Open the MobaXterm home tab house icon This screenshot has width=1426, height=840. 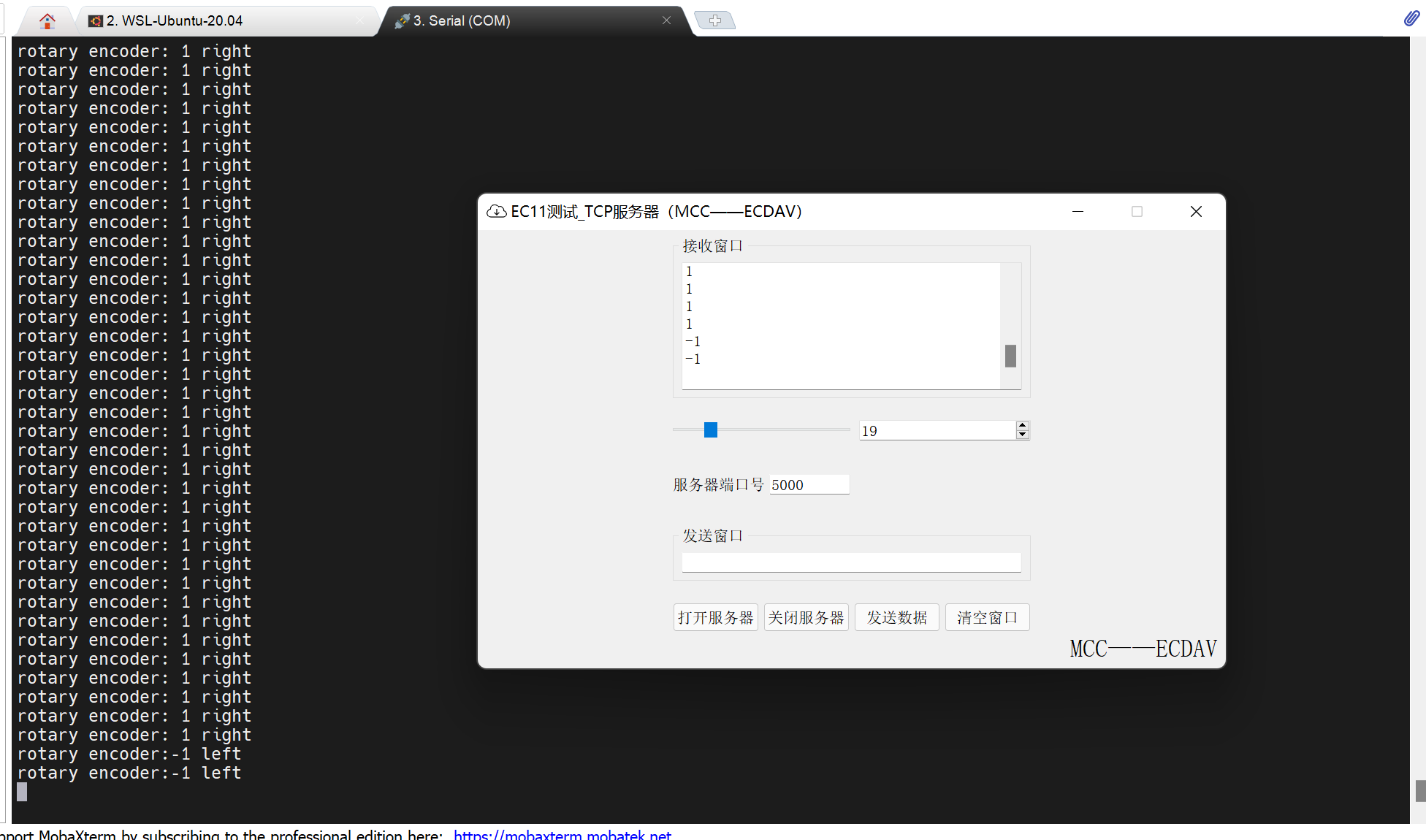tap(47, 20)
